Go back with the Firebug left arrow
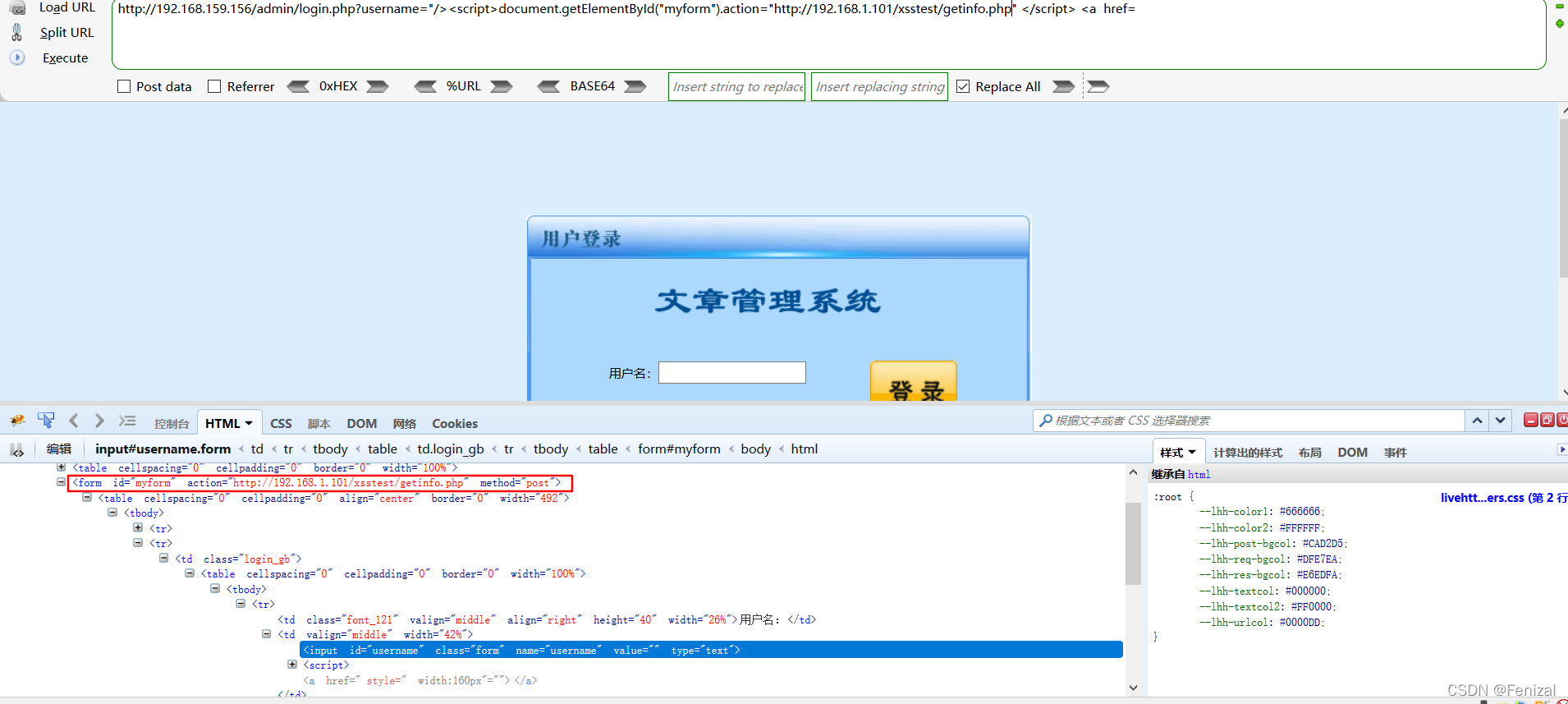This screenshot has height=704, width=1568. (74, 421)
